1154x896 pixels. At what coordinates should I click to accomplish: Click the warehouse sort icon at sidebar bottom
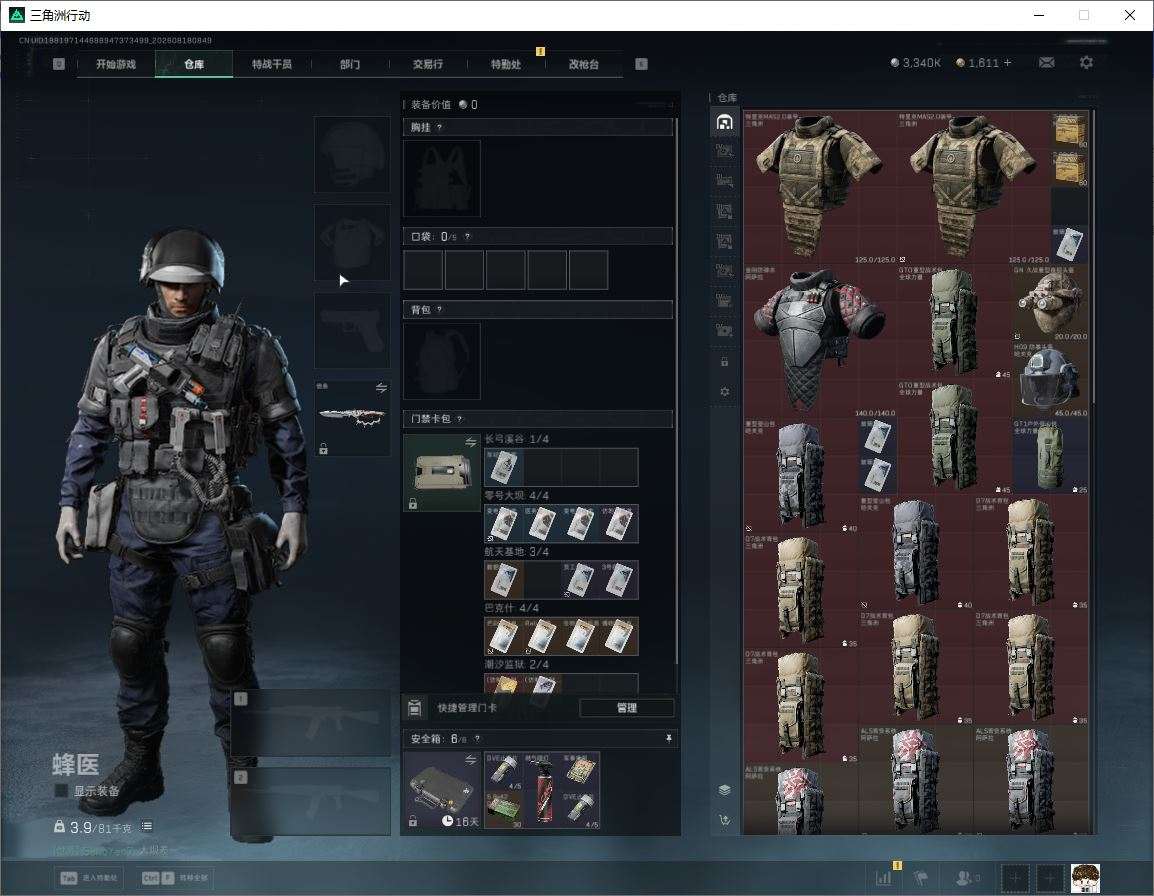[724, 819]
